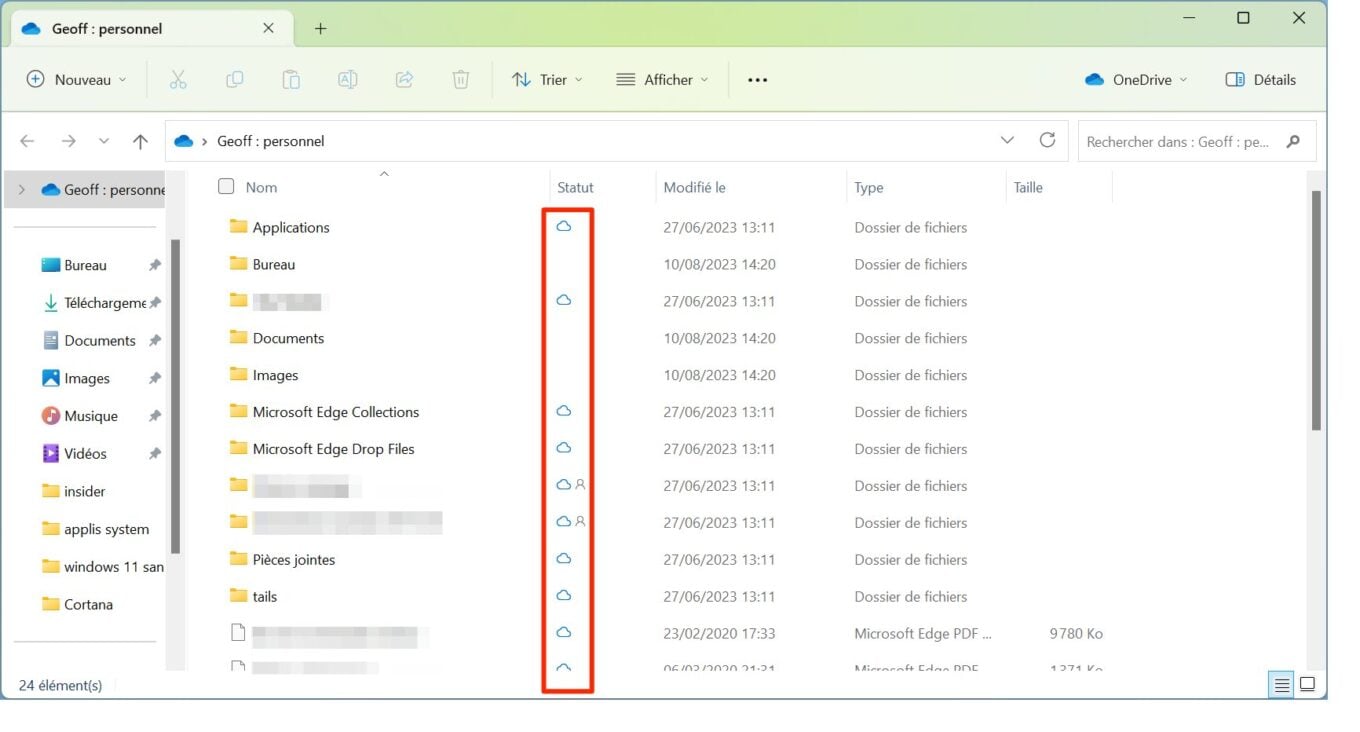Switch to large thumbnails view icon
Screen dimensions: 1360x732
coord(1307,685)
